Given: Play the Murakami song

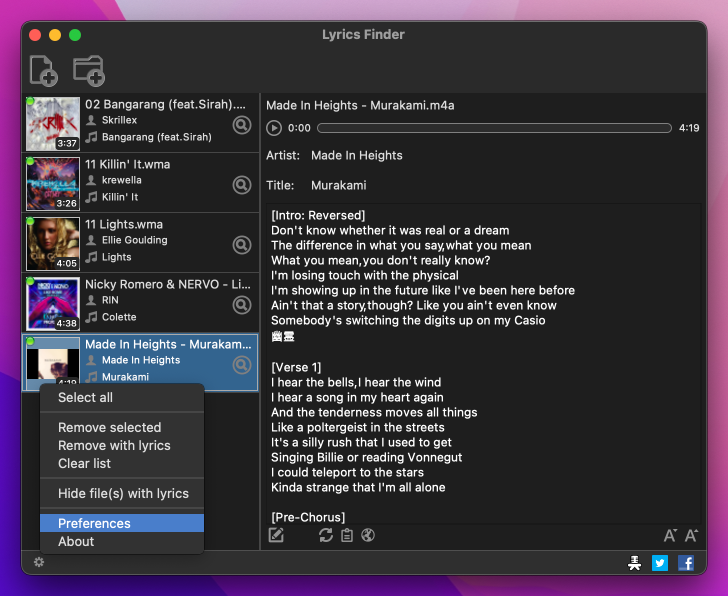Looking at the screenshot, I should 274,128.
